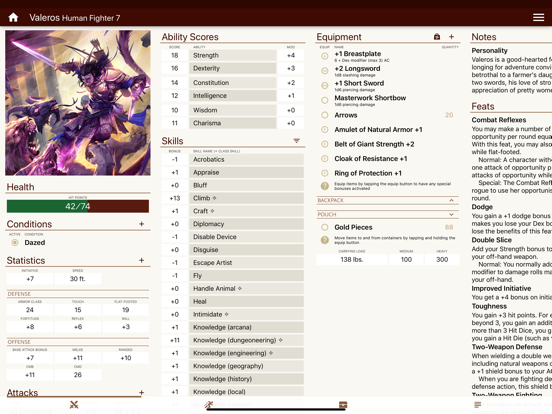Open the Acrobatics skill
The image size is (552, 414).
(246, 159)
